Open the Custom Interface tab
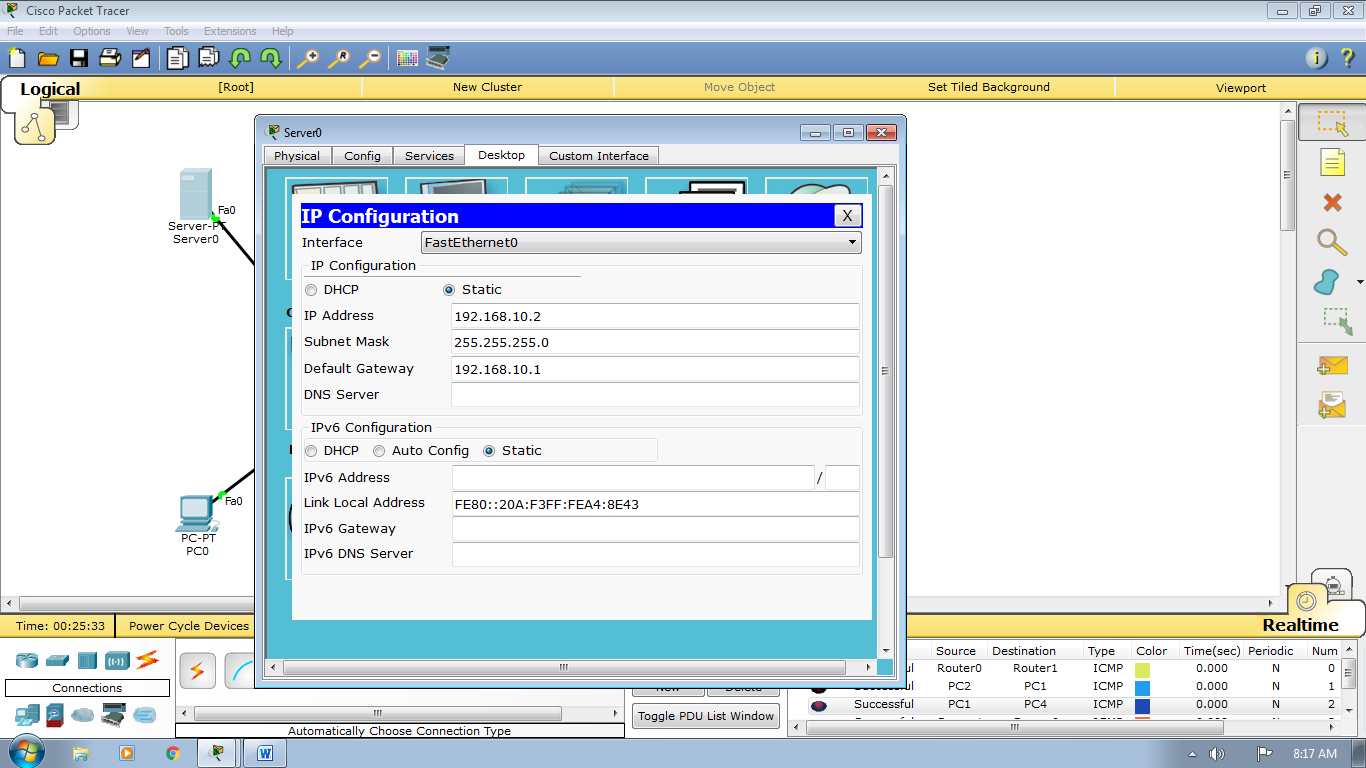 tap(599, 156)
